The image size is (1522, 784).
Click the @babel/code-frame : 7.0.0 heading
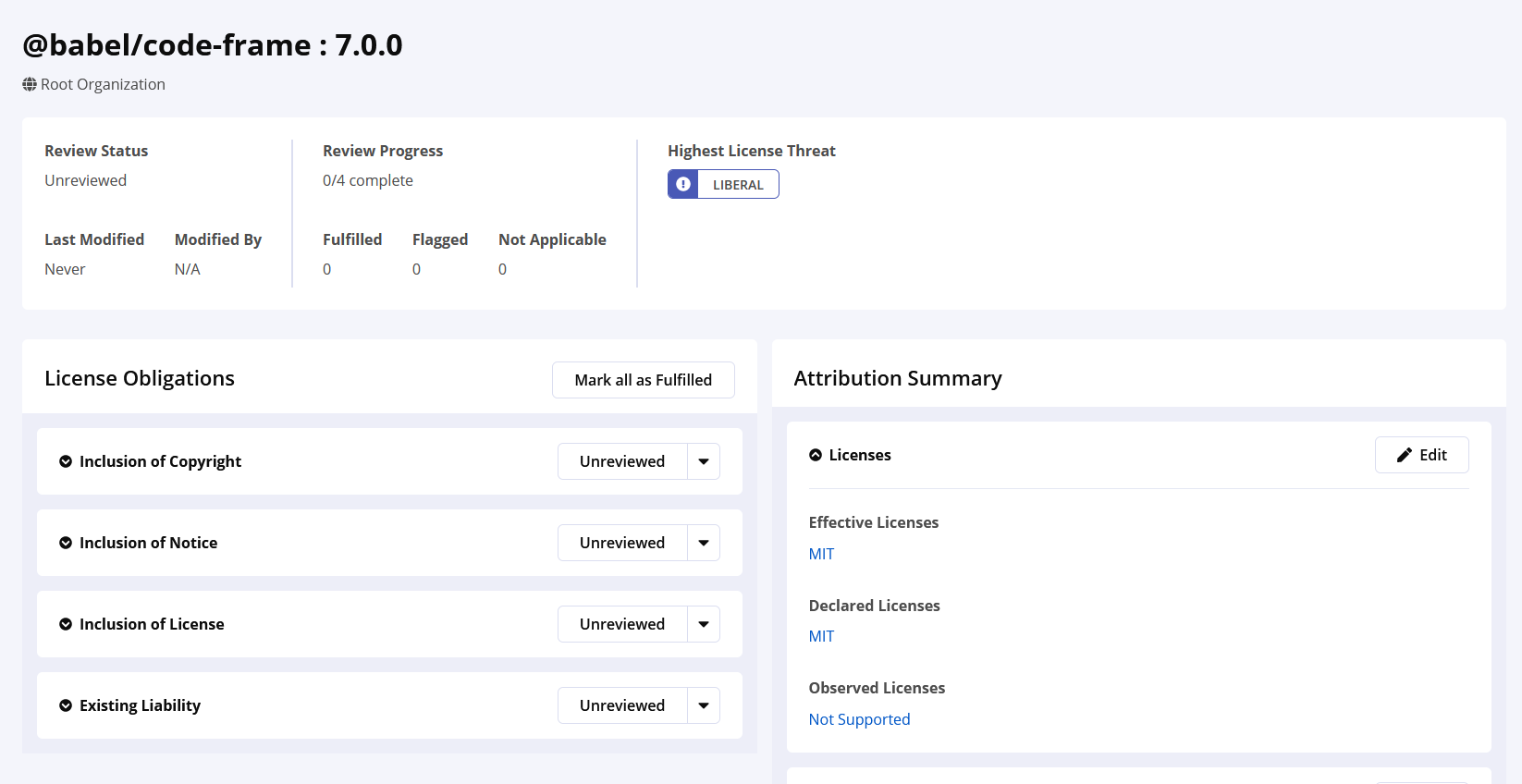[213, 44]
